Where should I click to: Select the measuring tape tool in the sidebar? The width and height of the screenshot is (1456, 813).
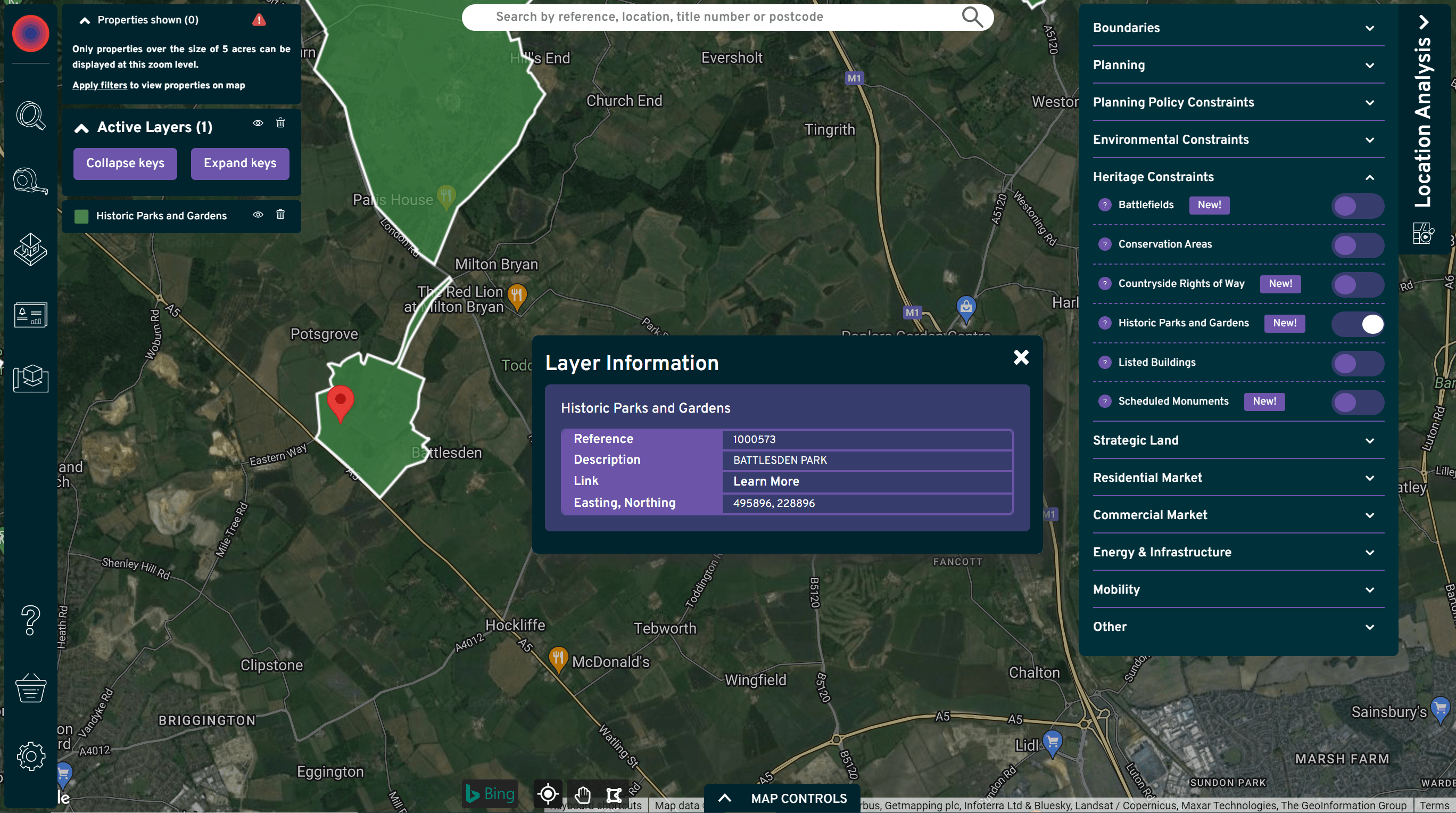(x=30, y=182)
